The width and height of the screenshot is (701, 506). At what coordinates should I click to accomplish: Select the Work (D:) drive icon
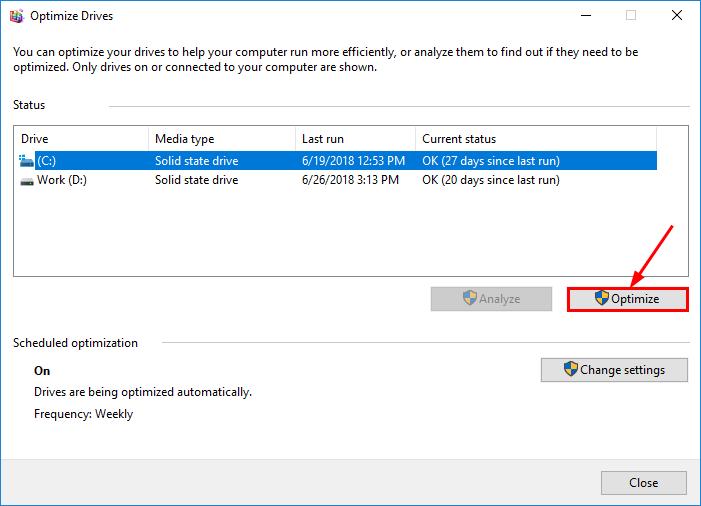(x=27, y=181)
